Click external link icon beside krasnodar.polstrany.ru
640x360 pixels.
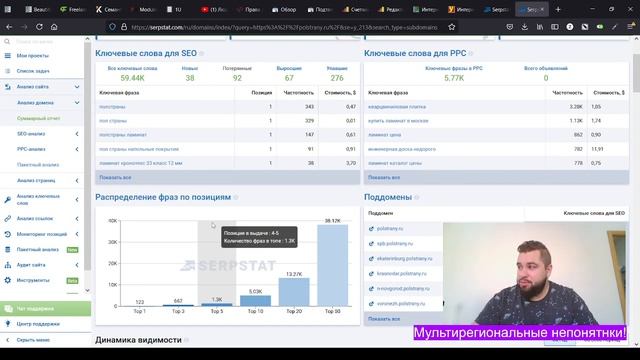pos(371,274)
